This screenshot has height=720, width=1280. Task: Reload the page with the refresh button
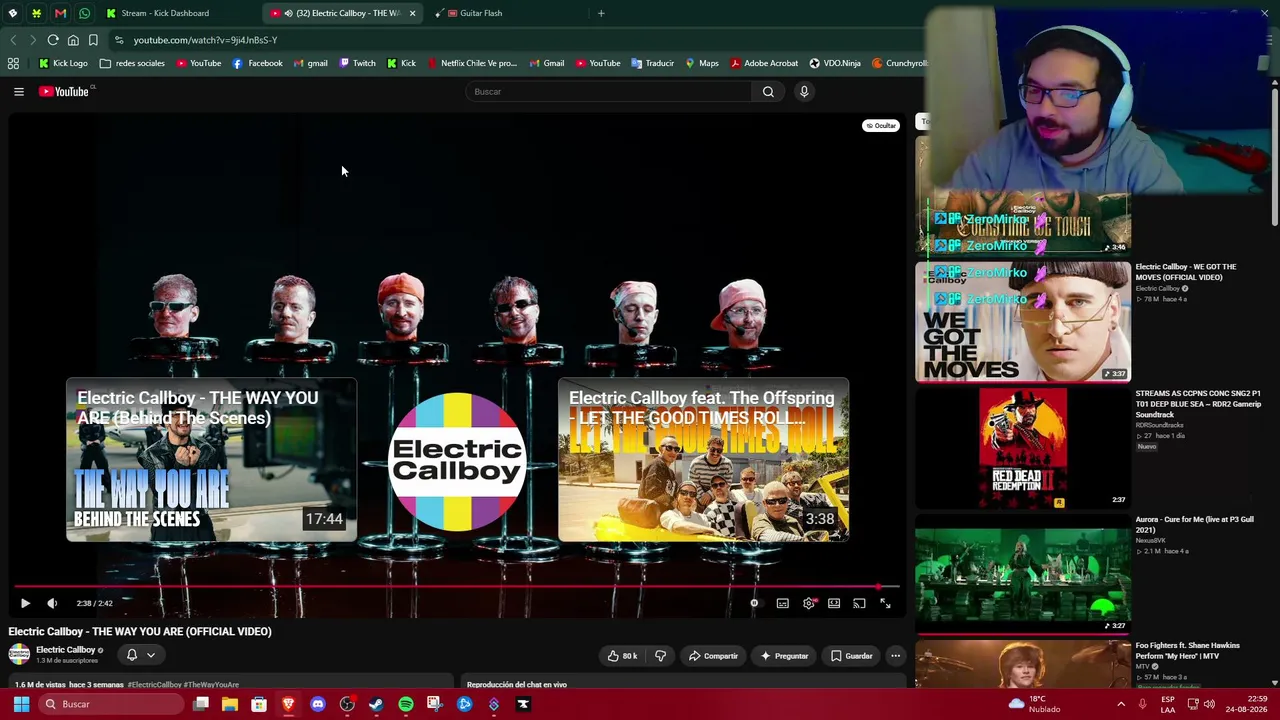pyautogui.click(x=53, y=40)
